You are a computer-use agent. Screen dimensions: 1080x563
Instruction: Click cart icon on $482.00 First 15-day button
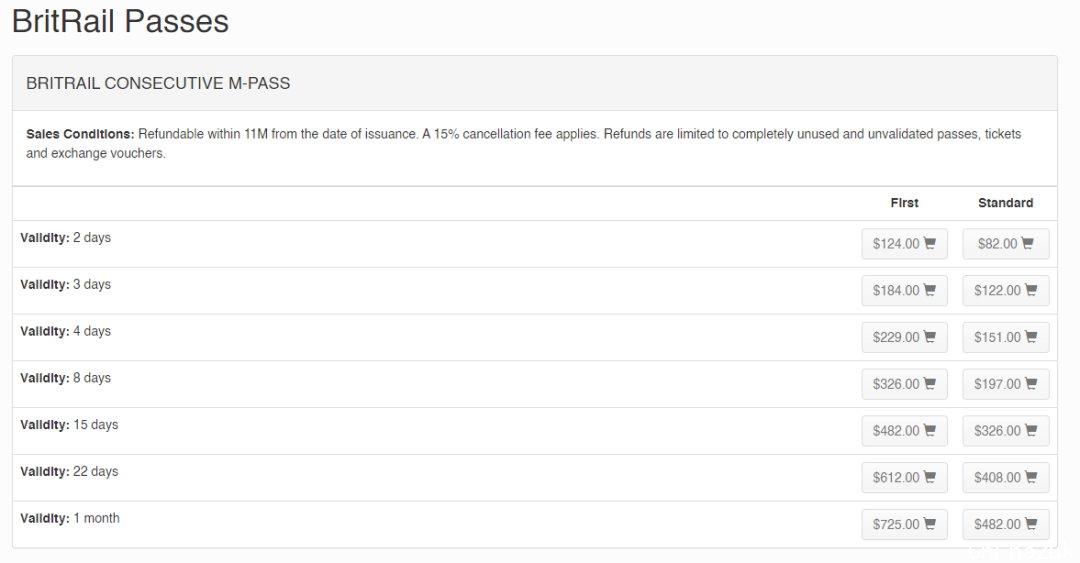tap(929, 431)
